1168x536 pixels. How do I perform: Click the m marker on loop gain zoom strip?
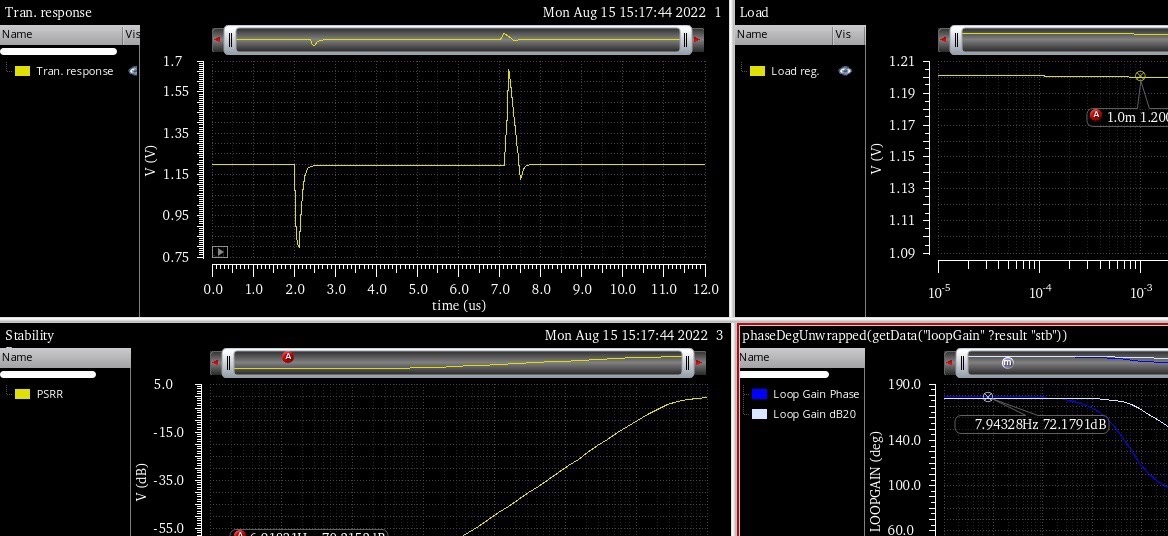1007,363
